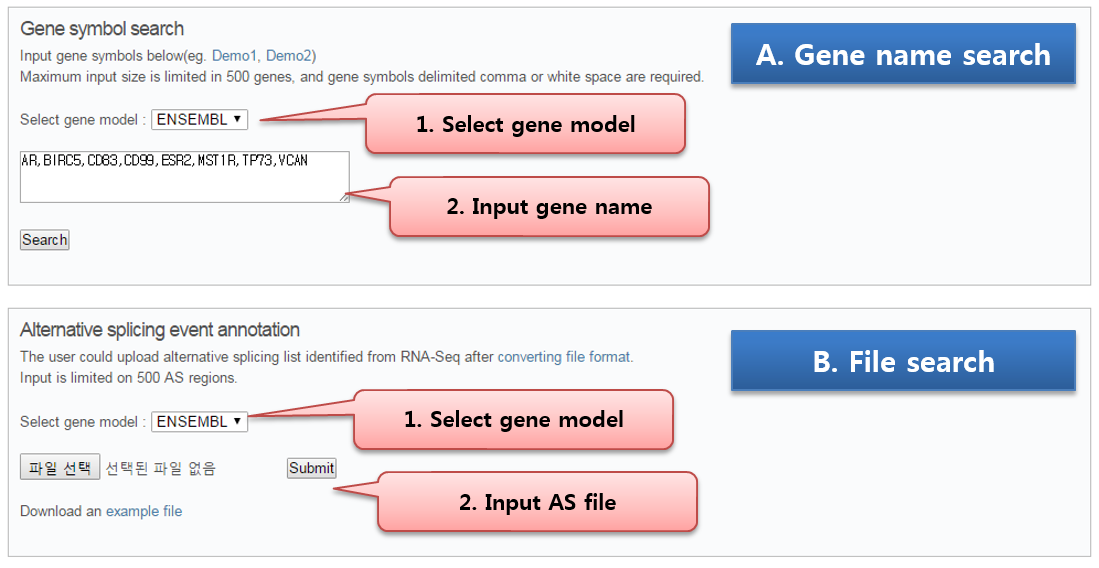The height and width of the screenshot is (568, 1099).
Task: Click the '2. Input AS file' callout
Action: [x=536, y=502]
